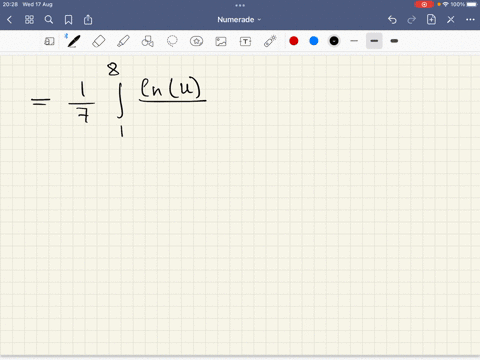Image resolution: width=480 pixels, height=360 pixels.
Task: Select the Image insert tool
Action: click(221, 41)
